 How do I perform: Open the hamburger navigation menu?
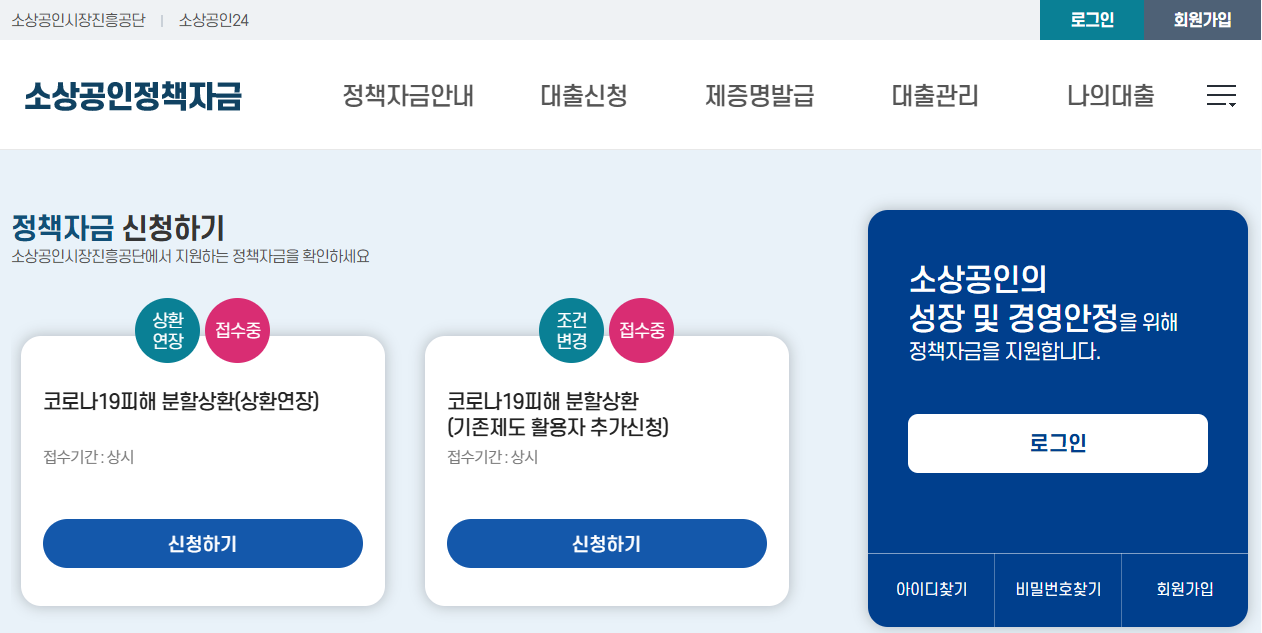tap(1221, 93)
